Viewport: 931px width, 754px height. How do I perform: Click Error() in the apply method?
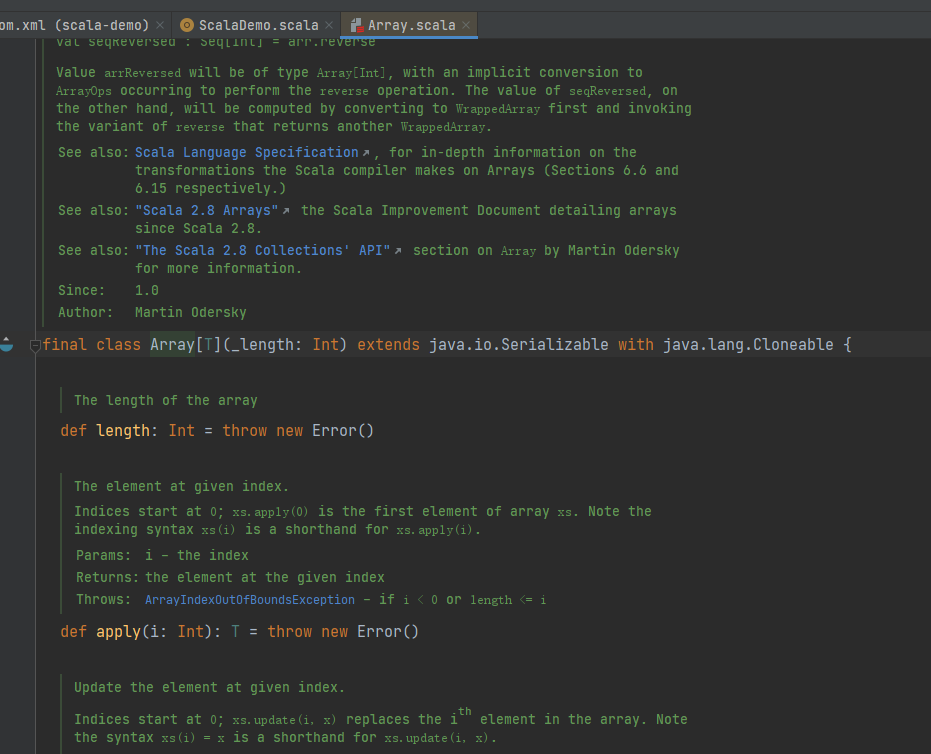pyautogui.click(x=388, y=632)
